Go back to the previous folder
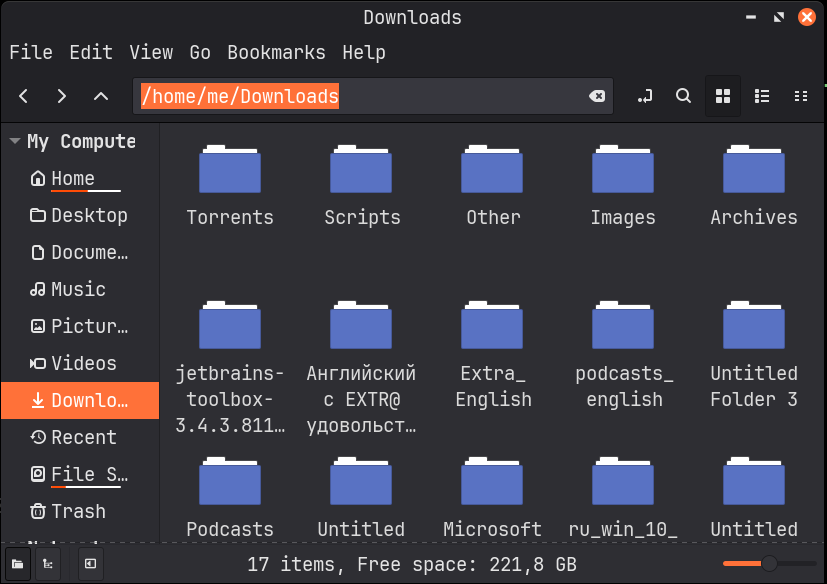827x584 pixels. pyautogui.click(x=23, y=96)
